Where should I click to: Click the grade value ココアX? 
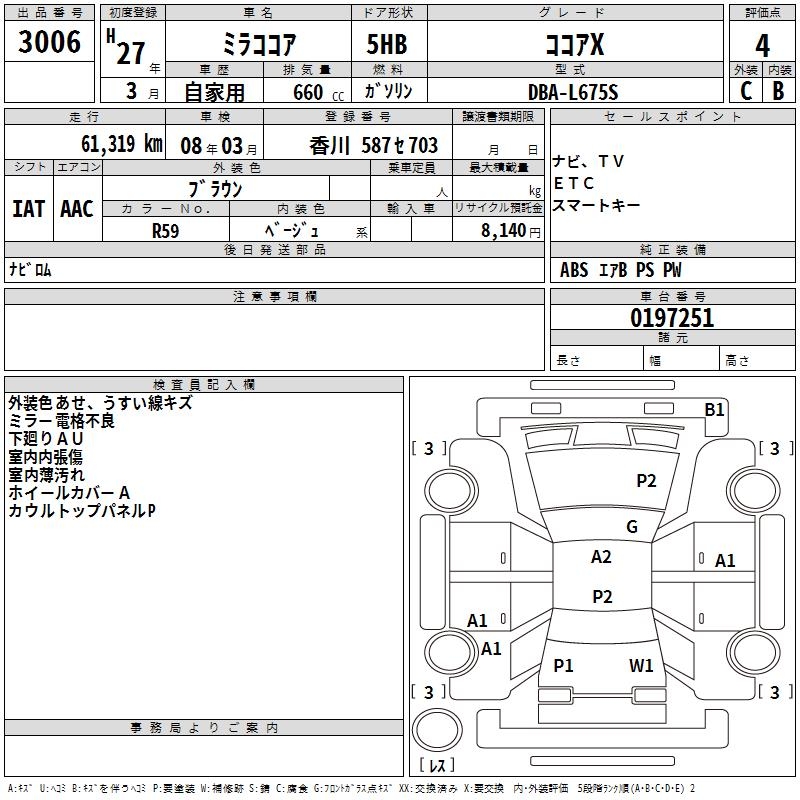(x=575, y=44)
